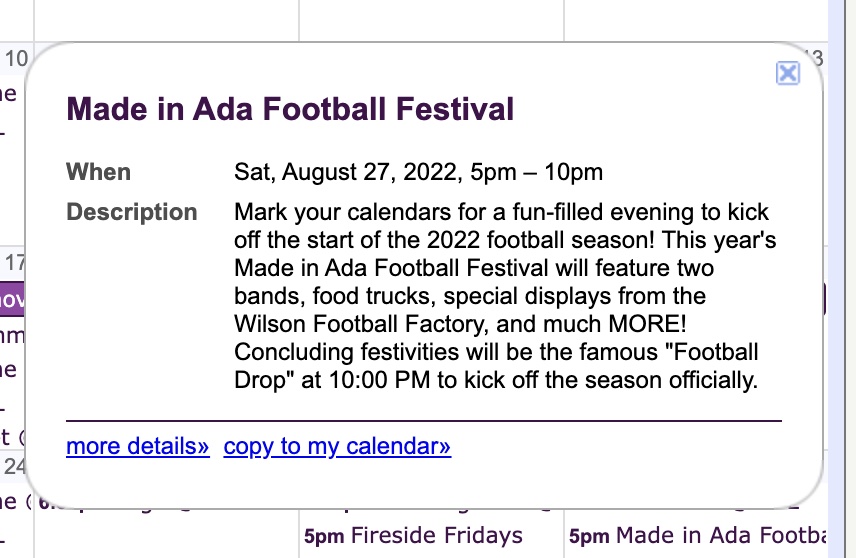Open the "more details»" link
This screenshot has height=558, width=856.
point(138,446)
